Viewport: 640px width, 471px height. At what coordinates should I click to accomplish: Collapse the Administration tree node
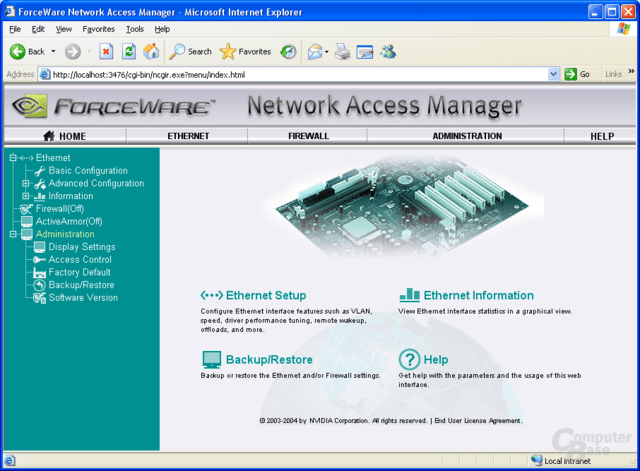13,234
